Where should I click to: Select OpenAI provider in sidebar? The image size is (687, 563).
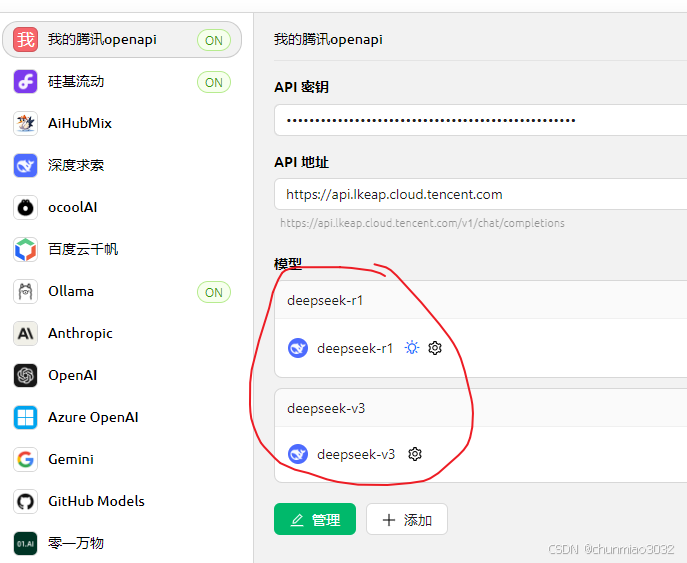122,375
